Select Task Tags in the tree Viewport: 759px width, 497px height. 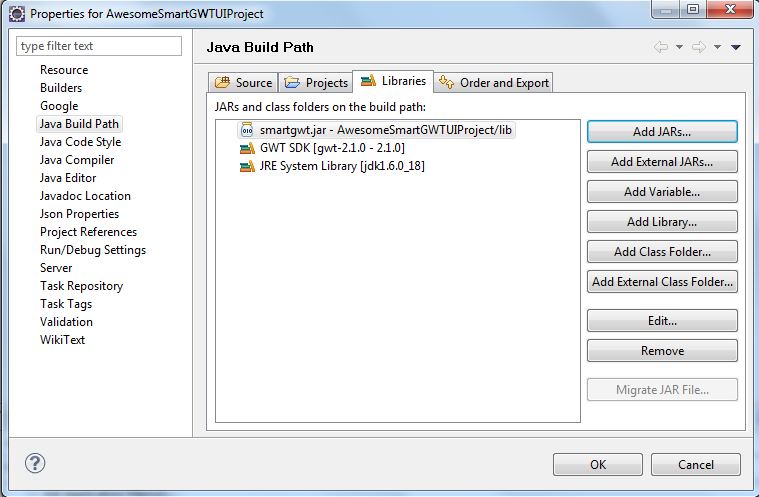pyautogui.click(x=66, y=303)
